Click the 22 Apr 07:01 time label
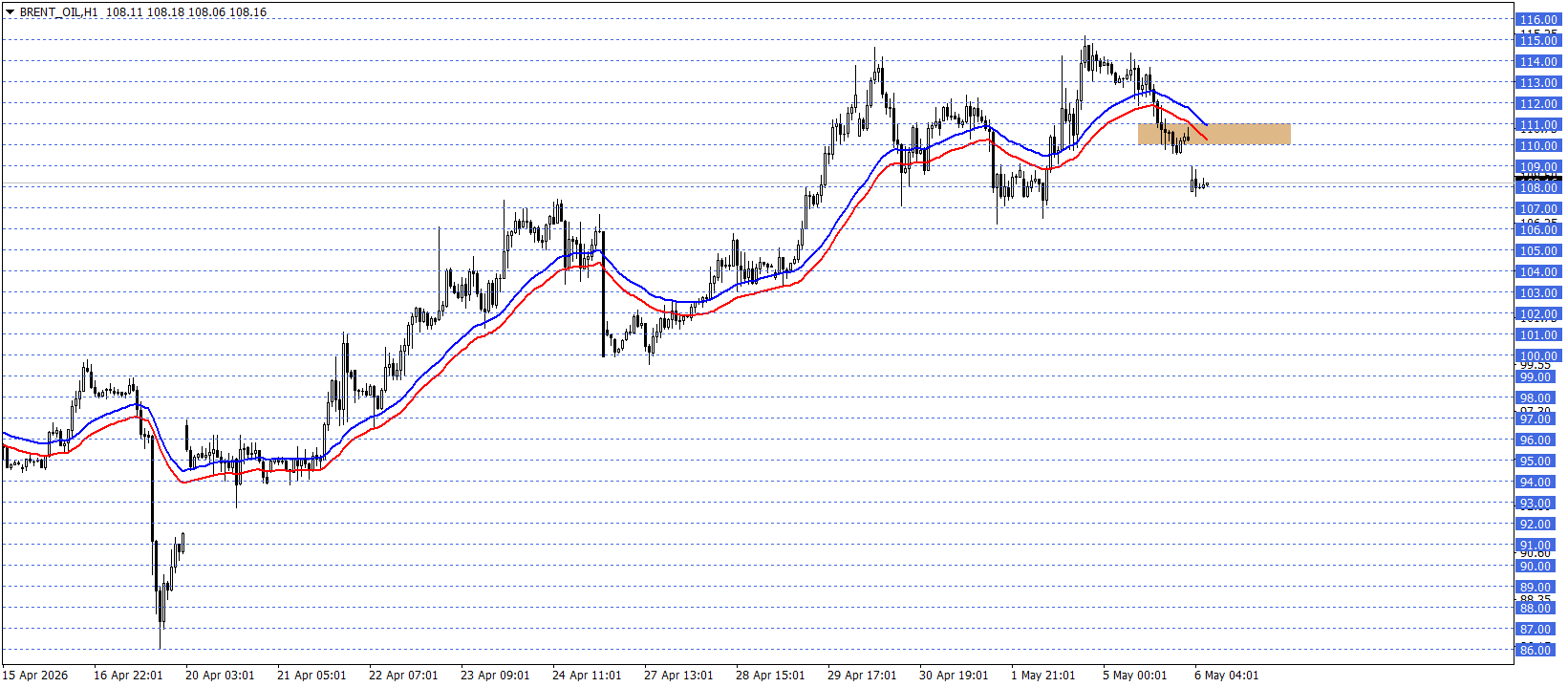 403,676
